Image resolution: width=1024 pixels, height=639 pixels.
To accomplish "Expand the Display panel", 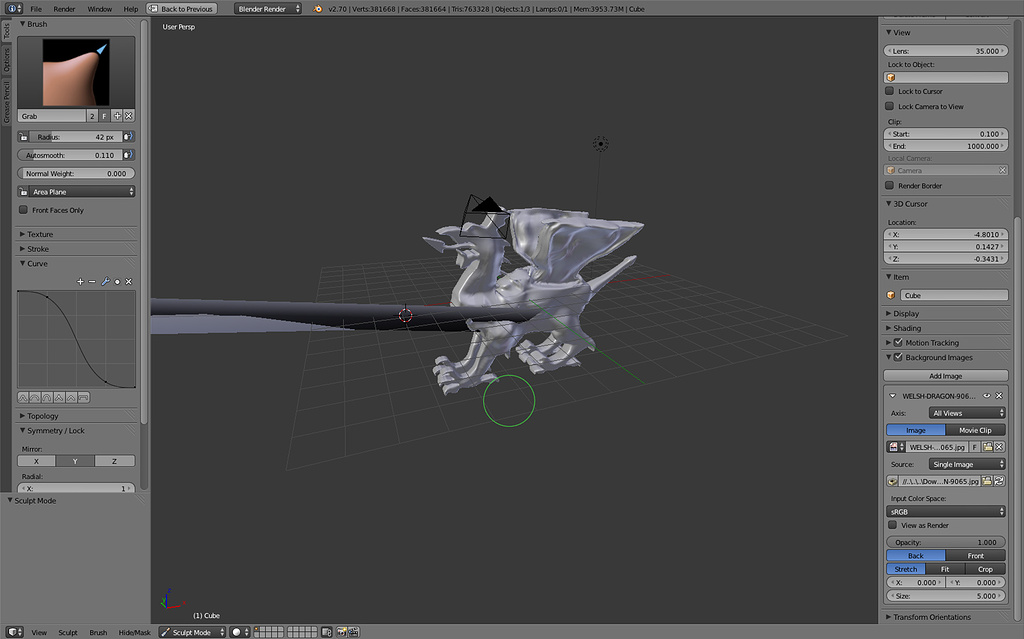I will pyautogui.click(x=903, y=314).
